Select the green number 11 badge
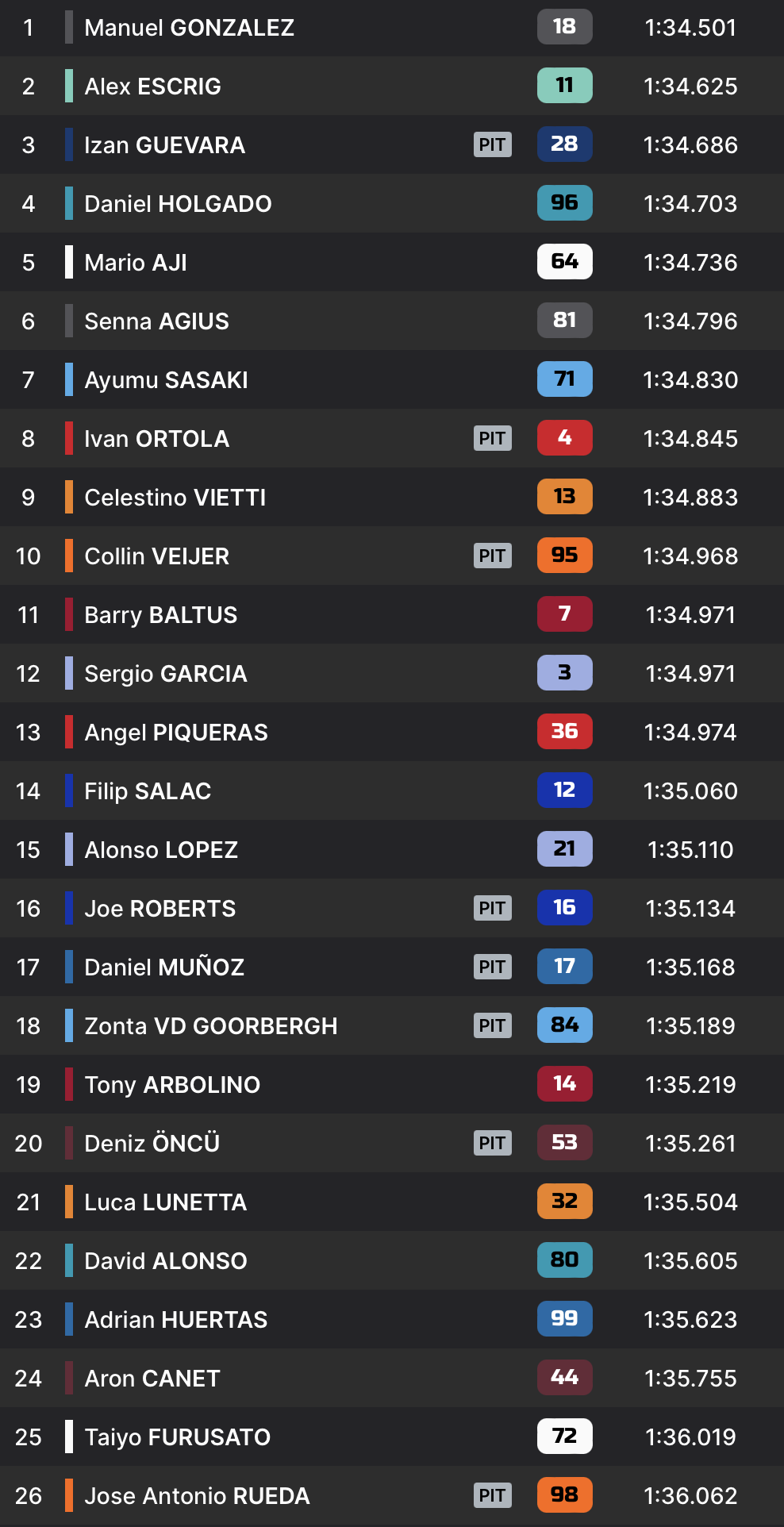784x1527 pixels. [564, 86]
